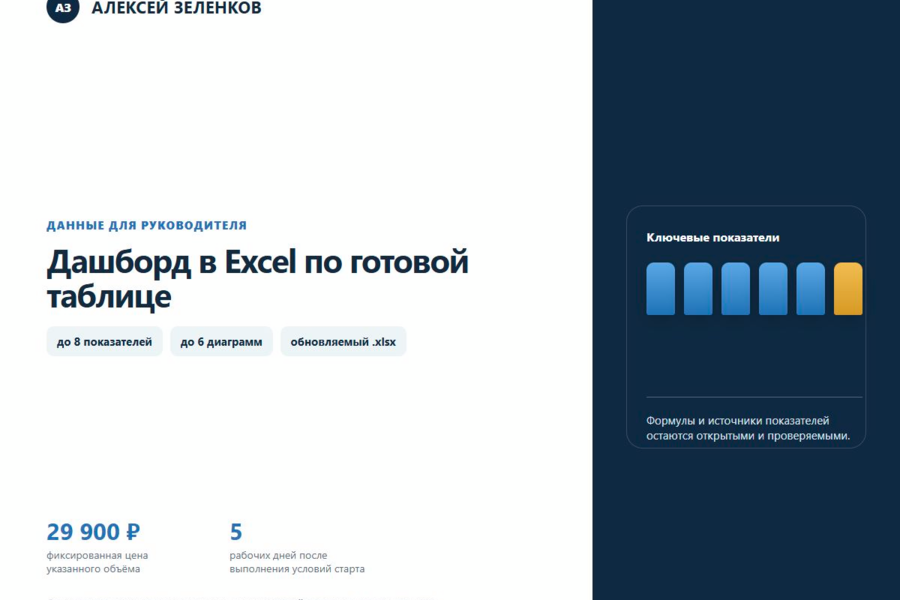This screenshot has height=600, width=900.
Task: Click the «фиксированная цена указанного объёма» caption
Action: (x=97, y=562)
